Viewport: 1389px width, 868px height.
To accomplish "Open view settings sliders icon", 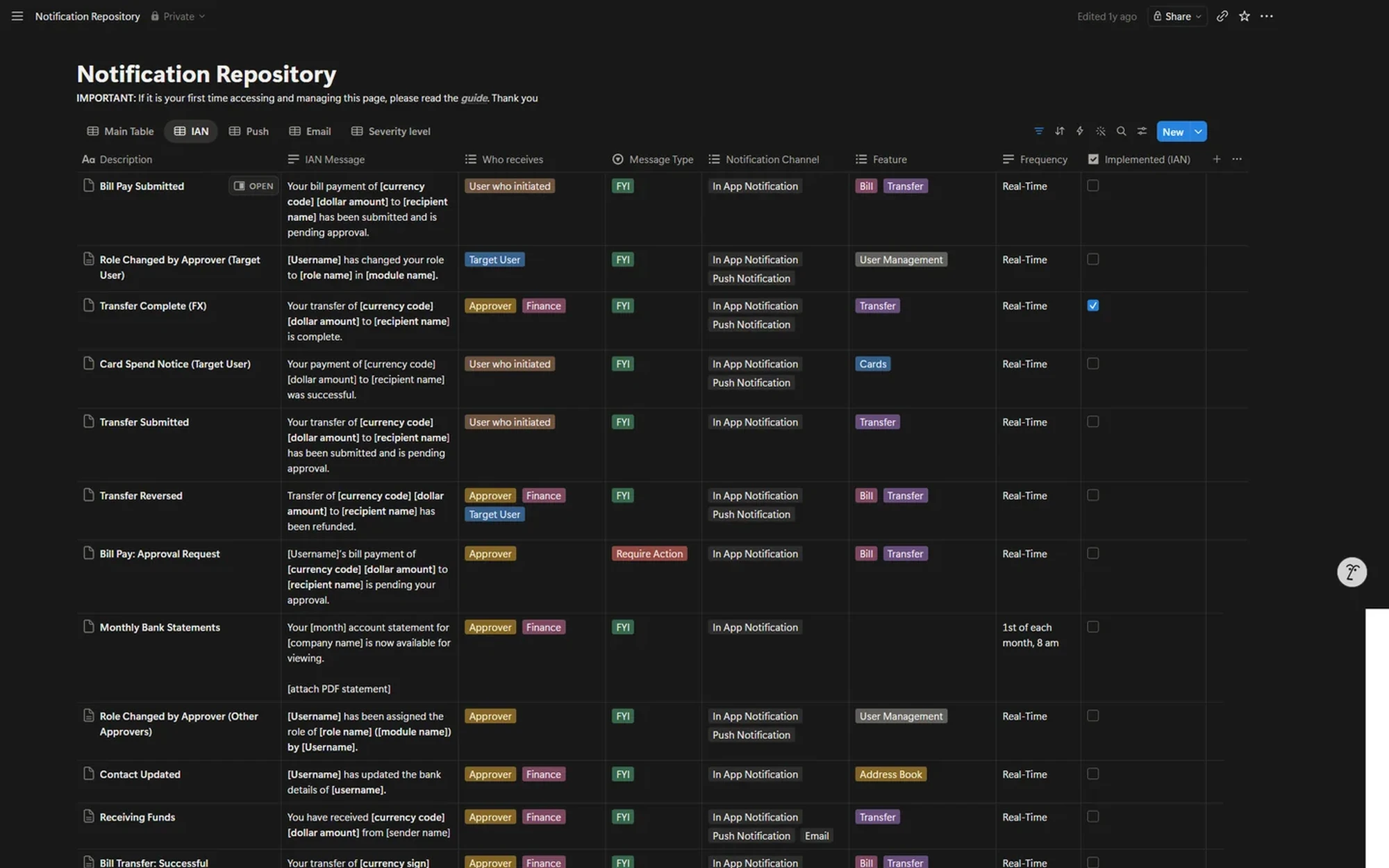I will pyautogui.click(x=1141, y=131).
